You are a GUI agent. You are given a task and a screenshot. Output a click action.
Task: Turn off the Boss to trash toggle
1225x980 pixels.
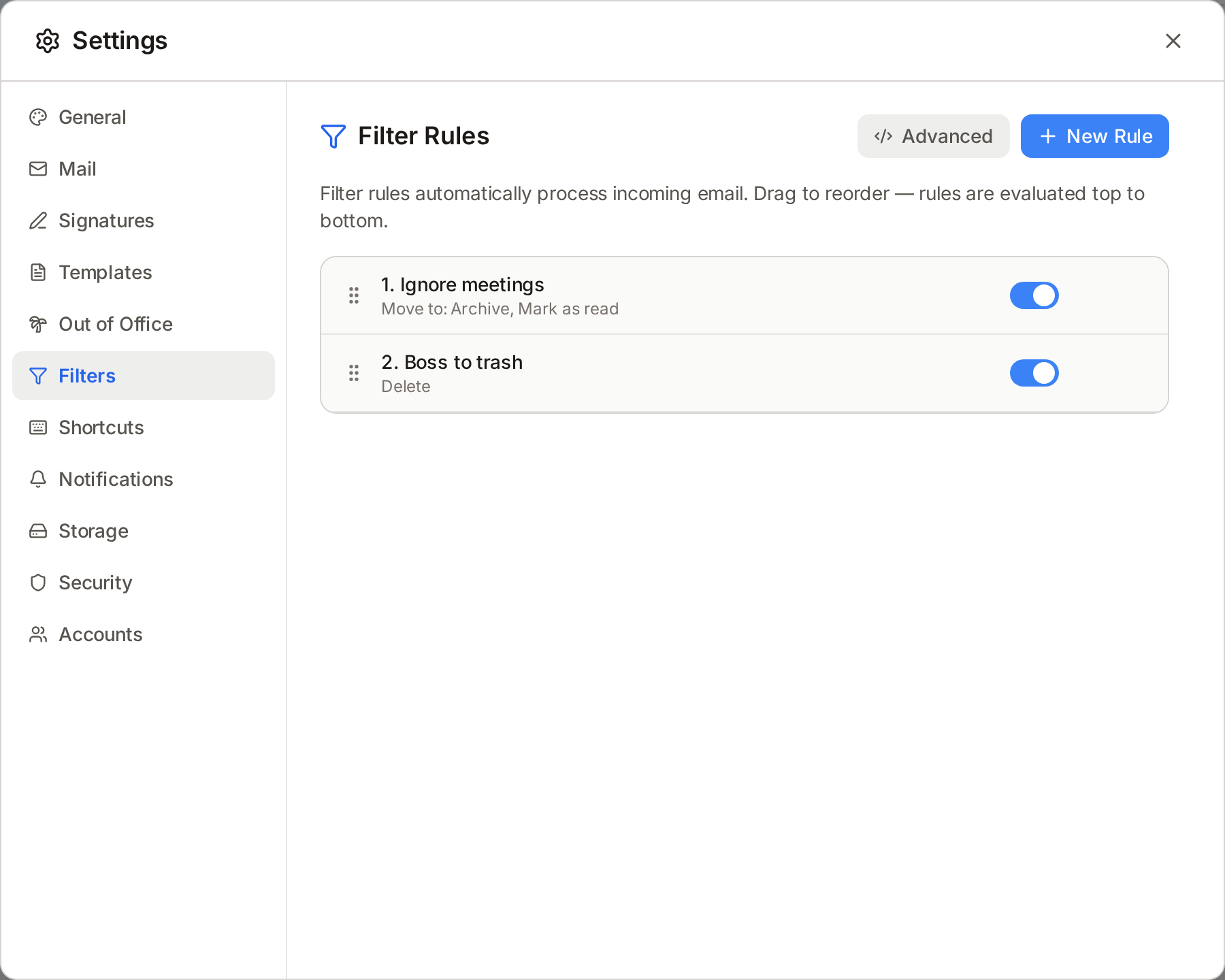click(x=1034, y=373)
